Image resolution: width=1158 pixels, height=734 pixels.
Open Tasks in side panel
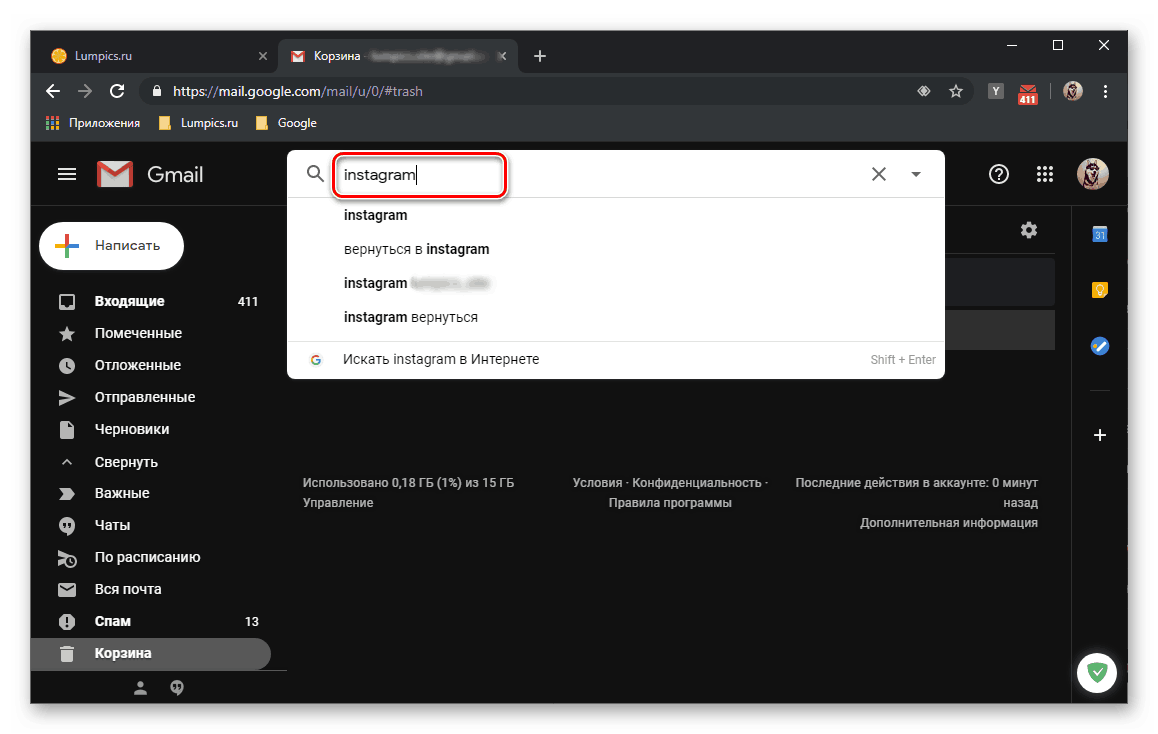pyautogui.click(x=1100, y=346)
